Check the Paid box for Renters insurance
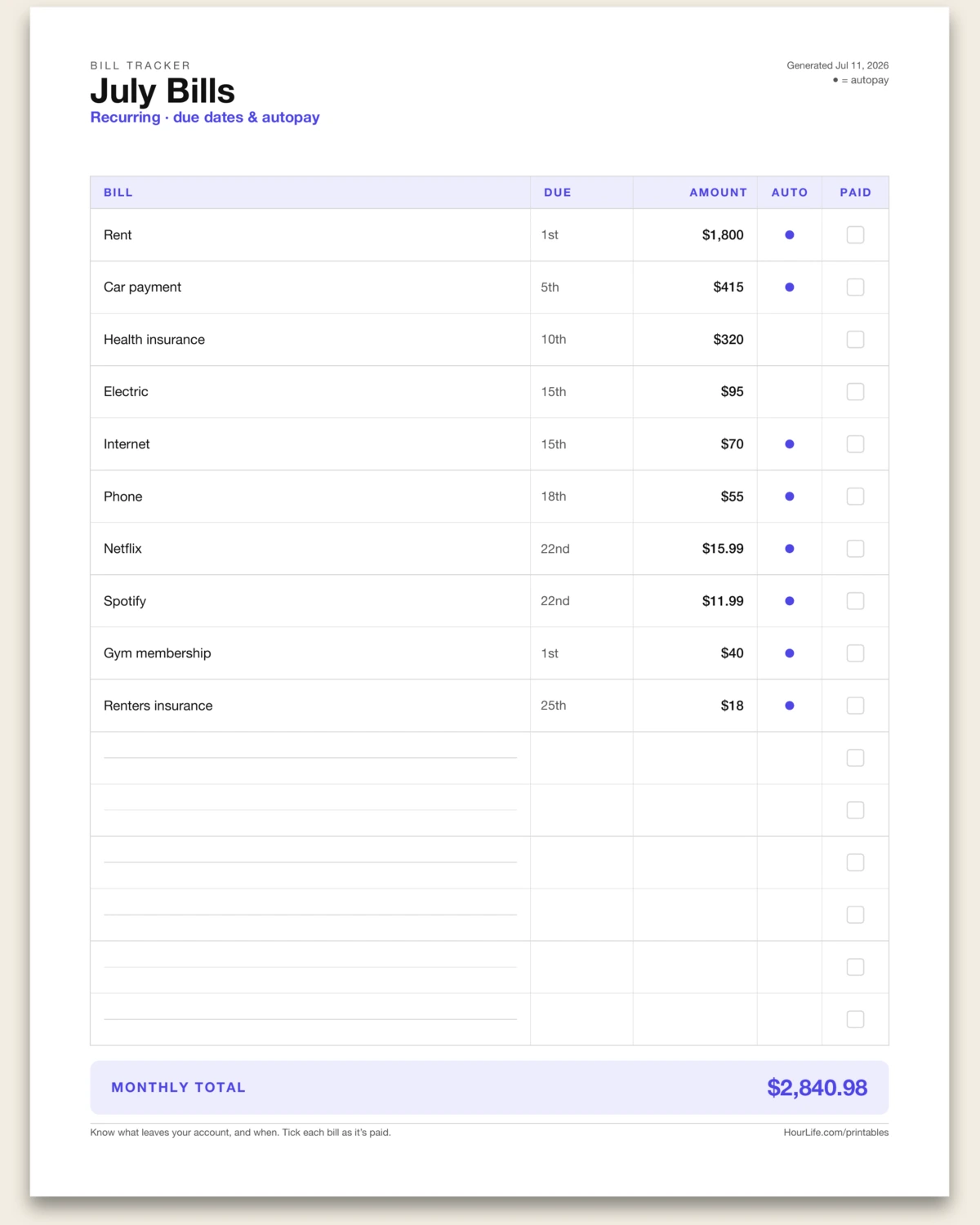980x1225 pixels. tap(855, 706)
